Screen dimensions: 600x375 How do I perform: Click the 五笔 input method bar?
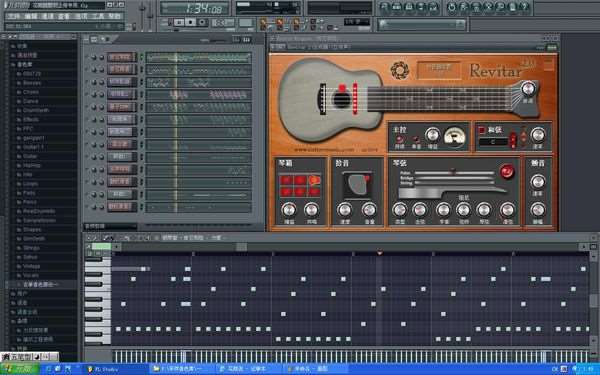30,357
